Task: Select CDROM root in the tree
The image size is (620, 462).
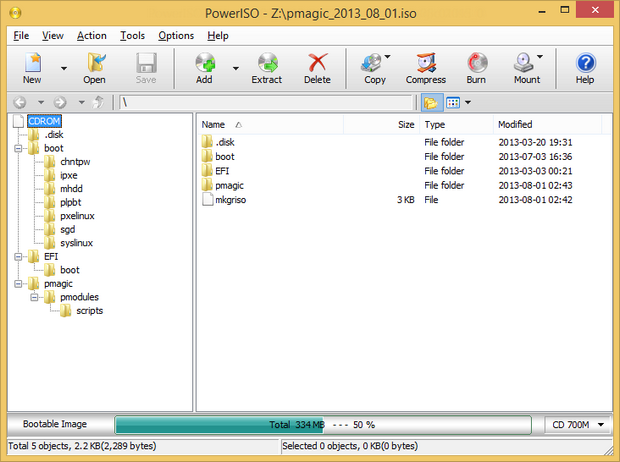Action: click(x=44, y=121)
